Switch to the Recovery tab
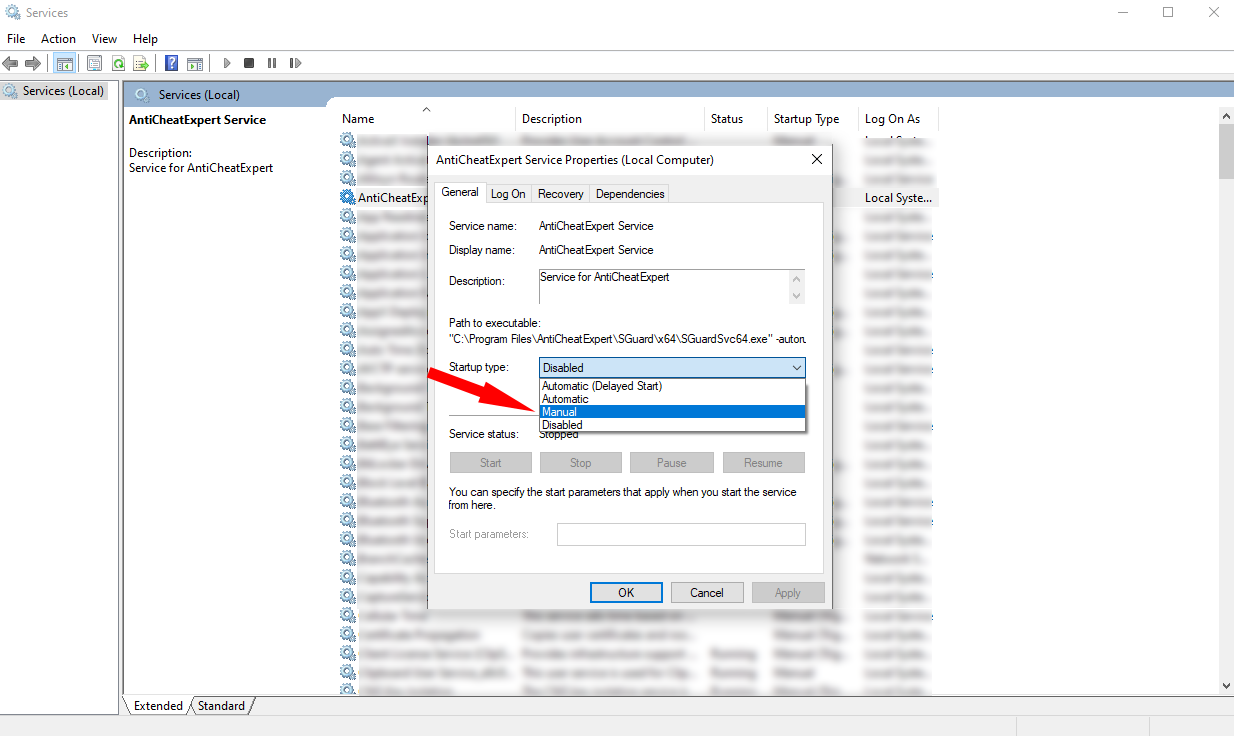Image resolution: width=1234 pixels, height=736 pixels. pyautogui.click(x=560, y=194)
